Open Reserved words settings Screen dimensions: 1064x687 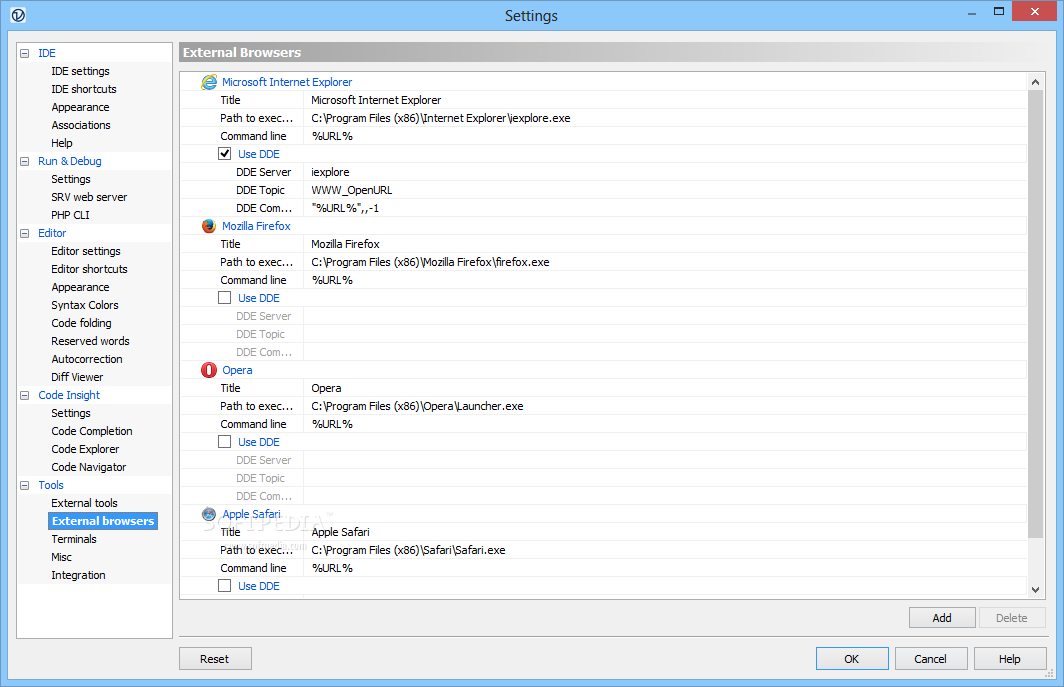pyautogui.click(x=90, y=341)
